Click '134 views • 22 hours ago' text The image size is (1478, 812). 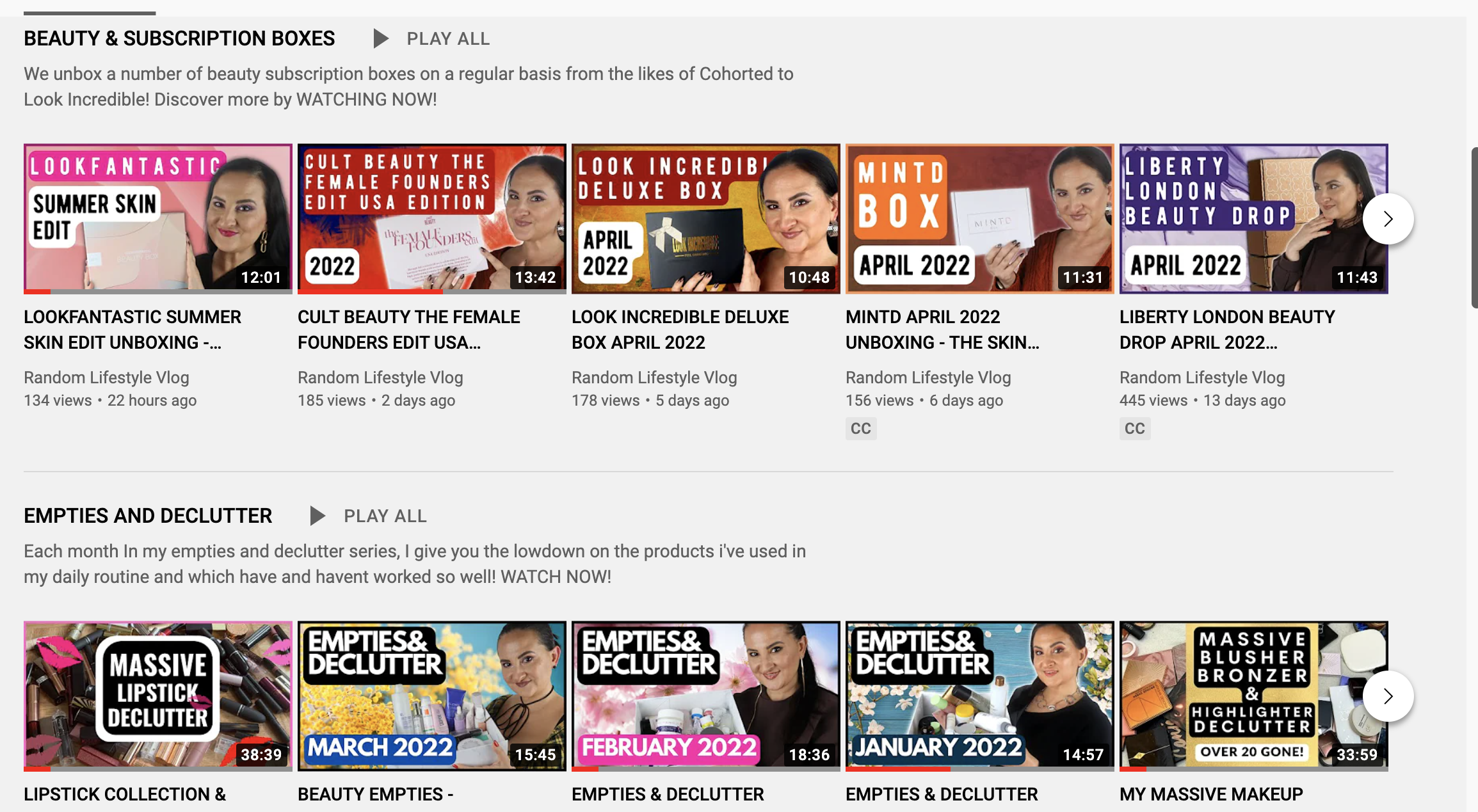(110, 401)
